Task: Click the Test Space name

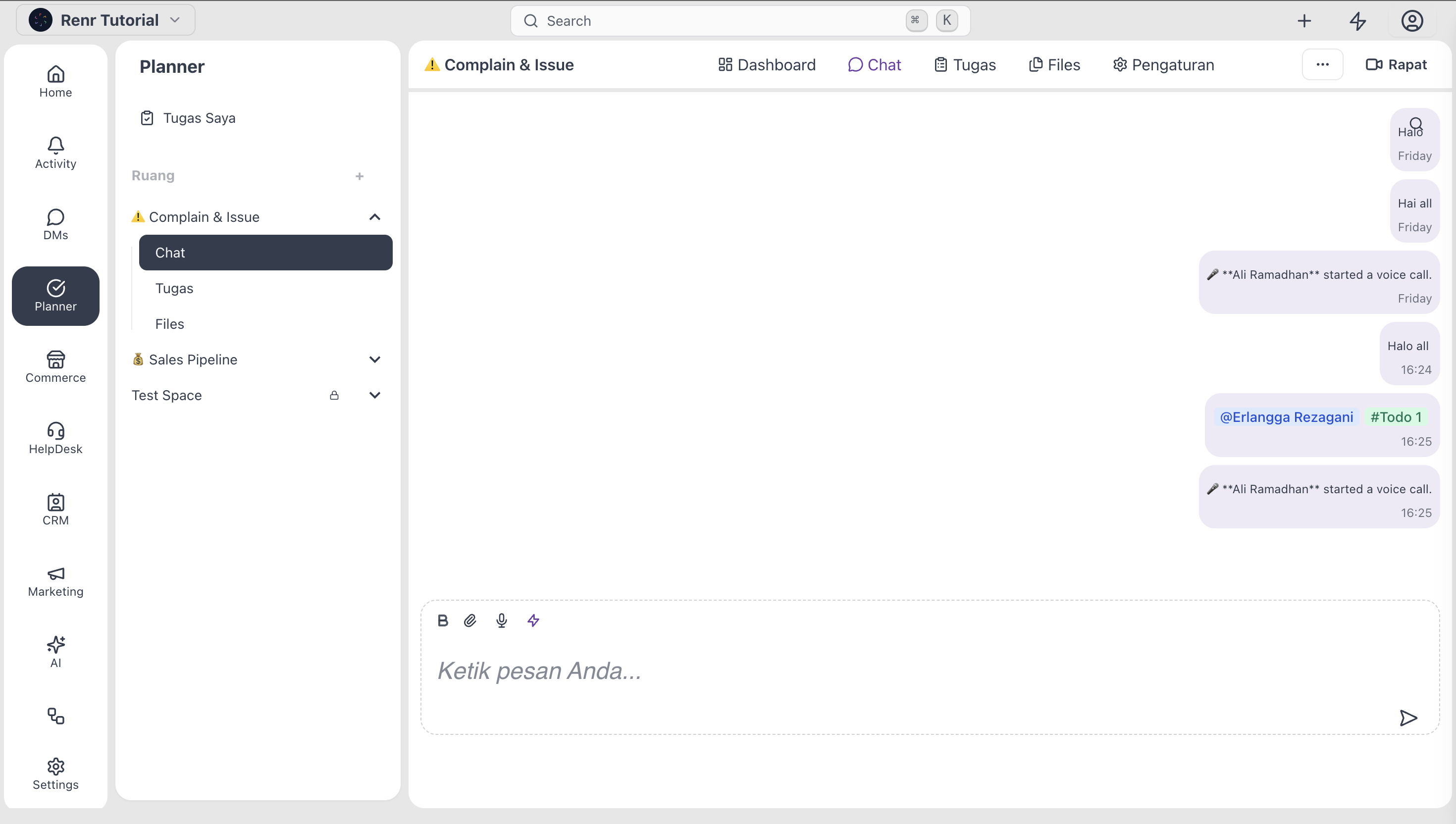Action: click(167, 396)
